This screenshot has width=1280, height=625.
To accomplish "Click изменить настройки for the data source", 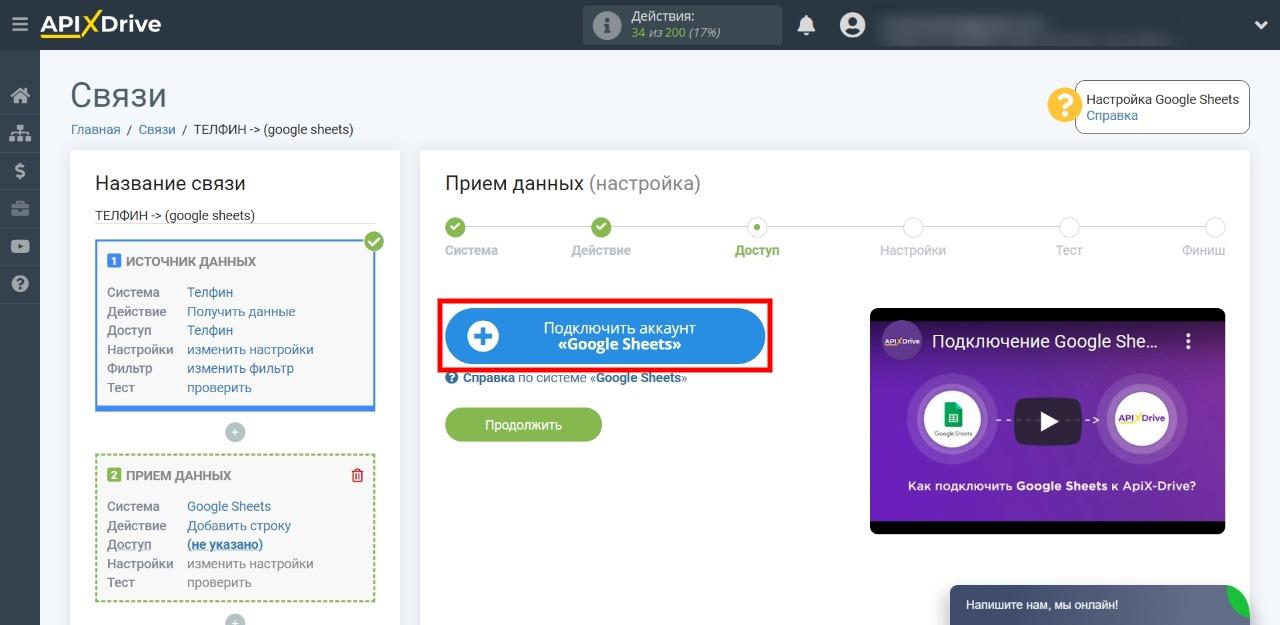I will [x=250, y=349].
